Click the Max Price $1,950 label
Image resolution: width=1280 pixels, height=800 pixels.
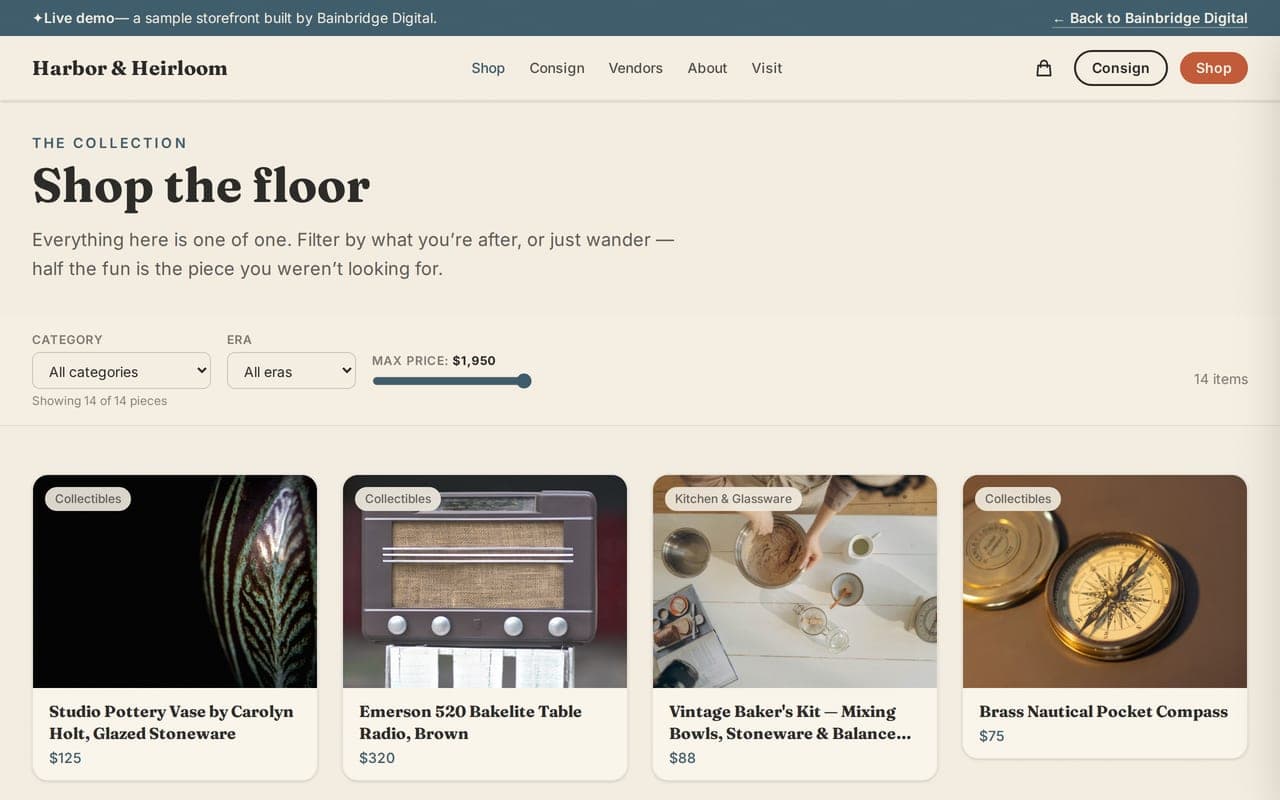point(434,361)
